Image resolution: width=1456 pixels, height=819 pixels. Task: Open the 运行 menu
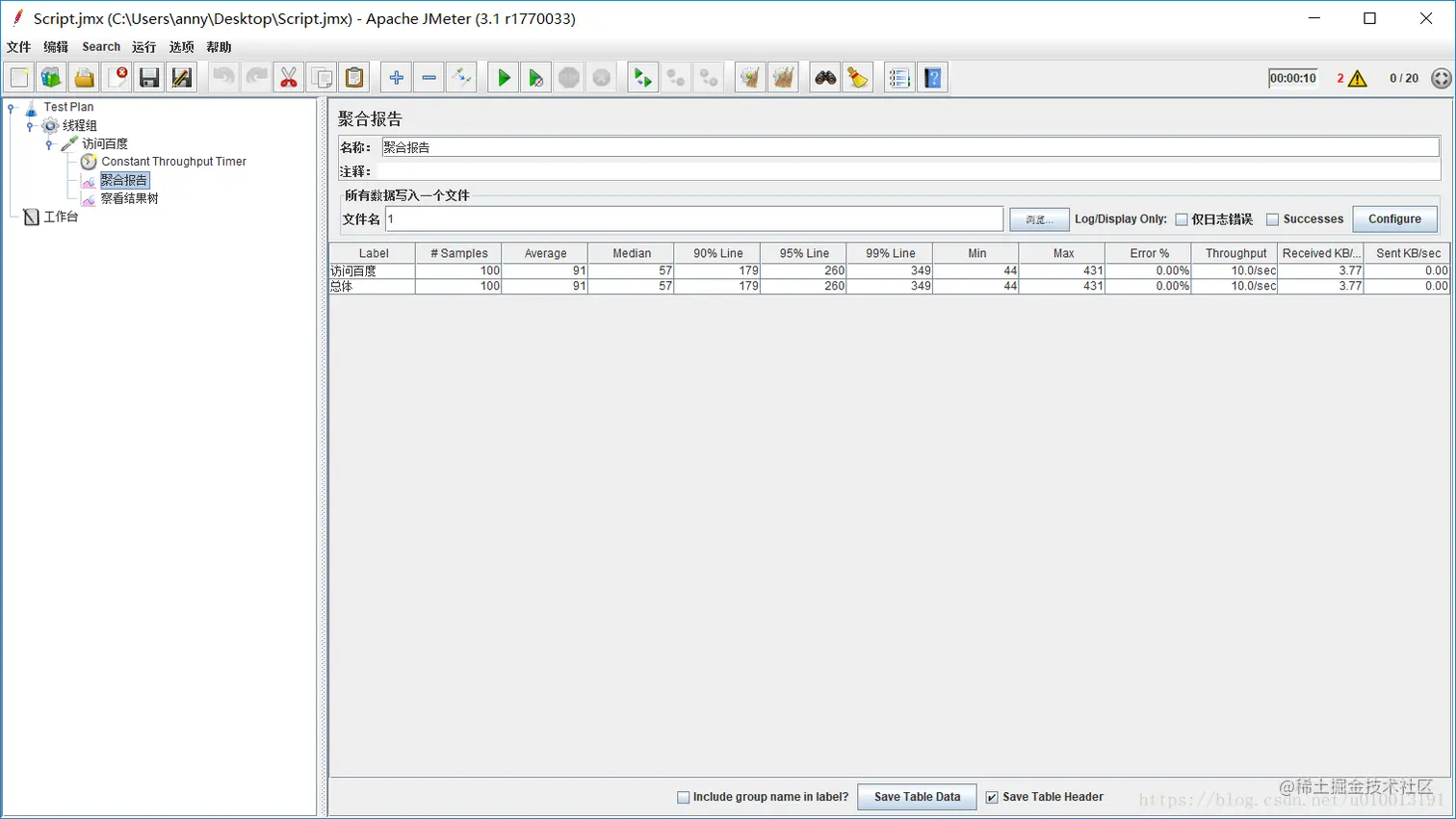(x=144, y=47)
